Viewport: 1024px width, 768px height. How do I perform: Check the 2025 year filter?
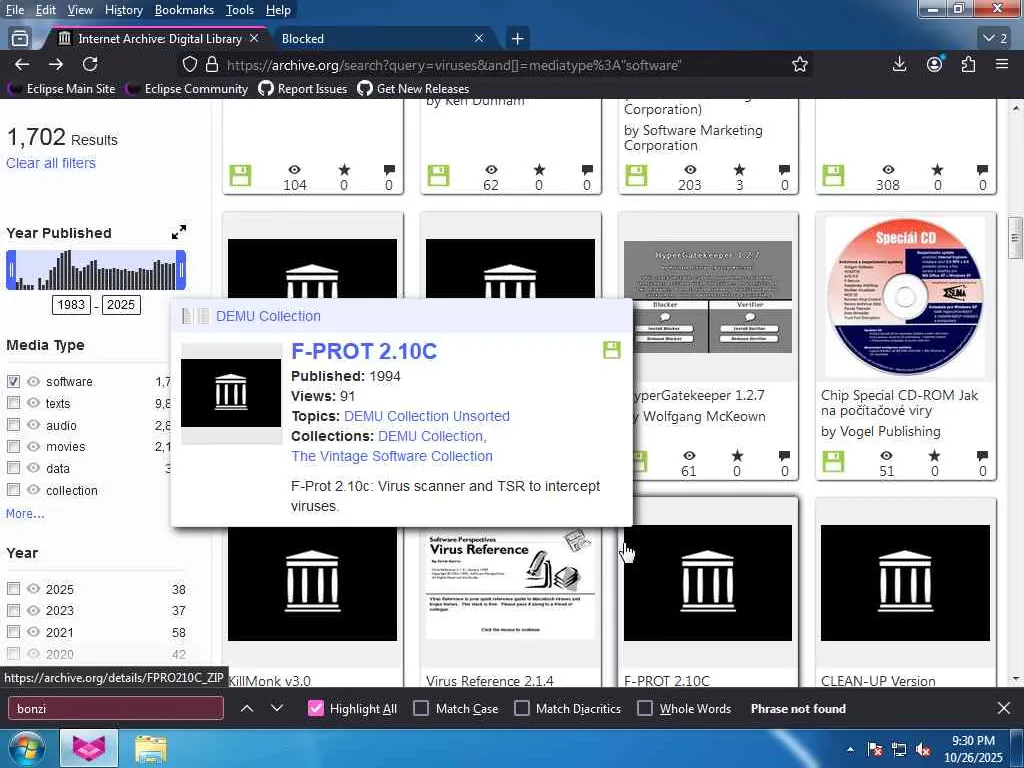[x=13, y=588]
